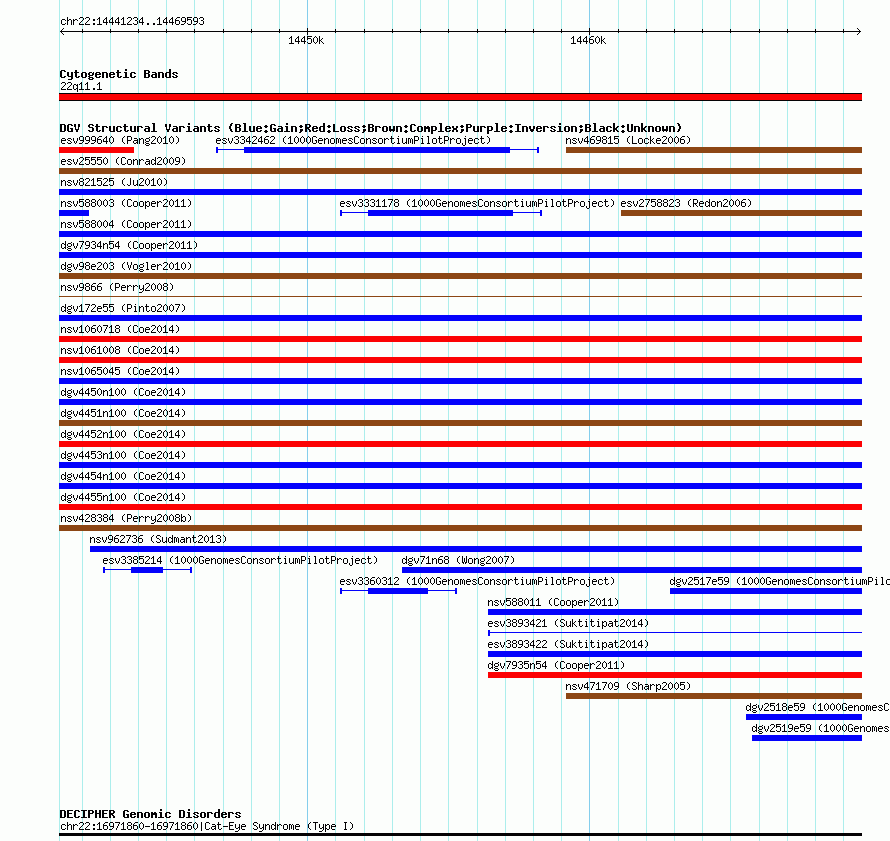The image size is (890, 841).
Task: Click dgv4455n100 (Coe2014) label
Action: [123, 497]
